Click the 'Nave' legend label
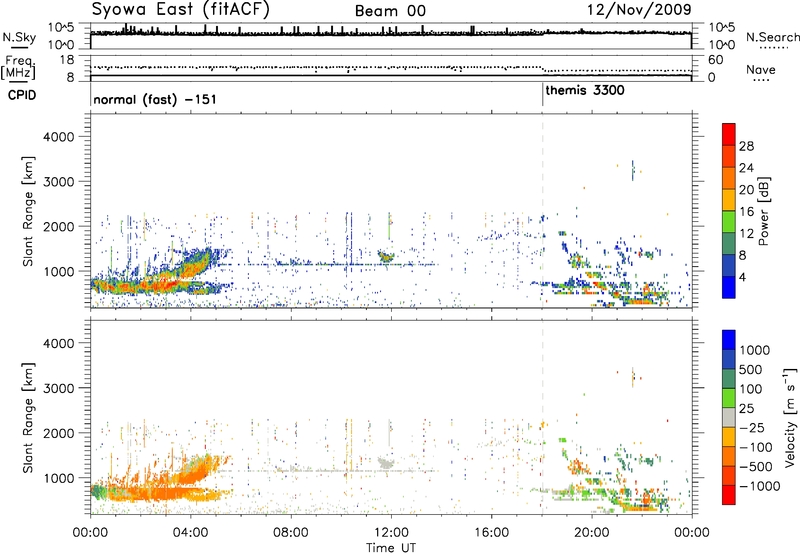This screenshot has height=554, width=800. tap(761, 70)
